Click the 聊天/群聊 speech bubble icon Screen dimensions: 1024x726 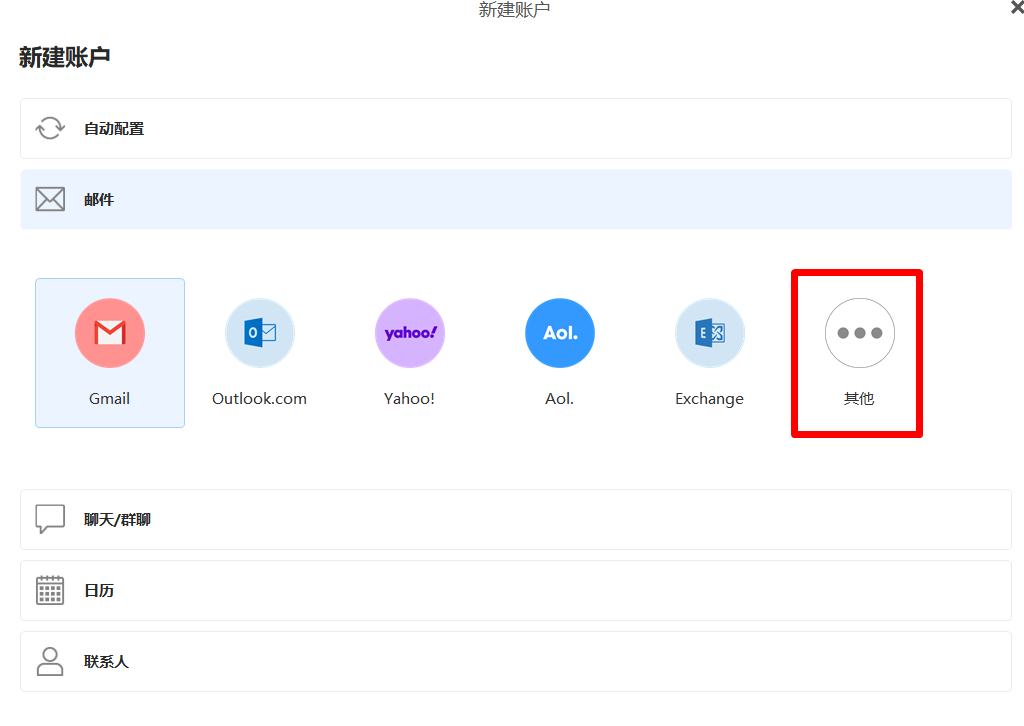click(50, 519)
